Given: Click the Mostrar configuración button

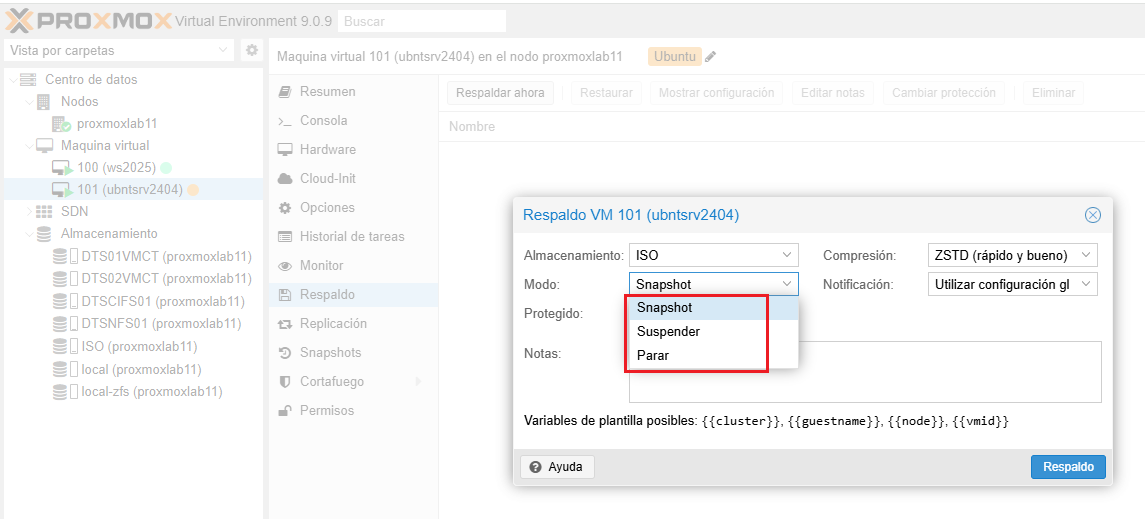Looking at the screenshot, I should [716, 93].
